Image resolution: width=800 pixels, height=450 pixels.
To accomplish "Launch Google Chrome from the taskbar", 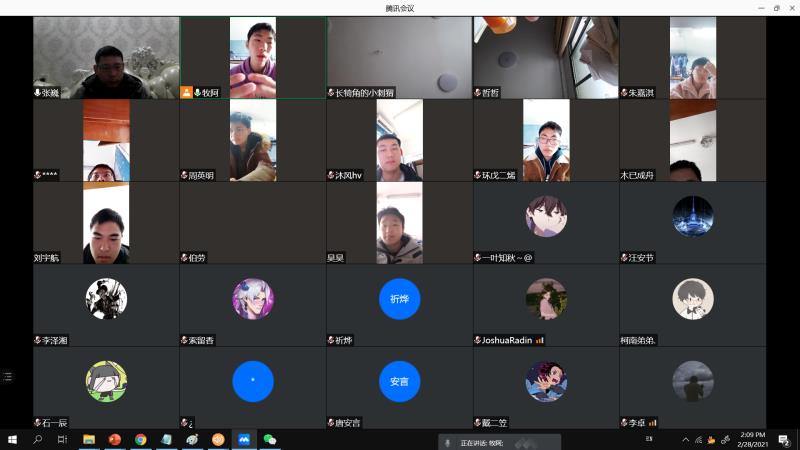I will (141, 440).
